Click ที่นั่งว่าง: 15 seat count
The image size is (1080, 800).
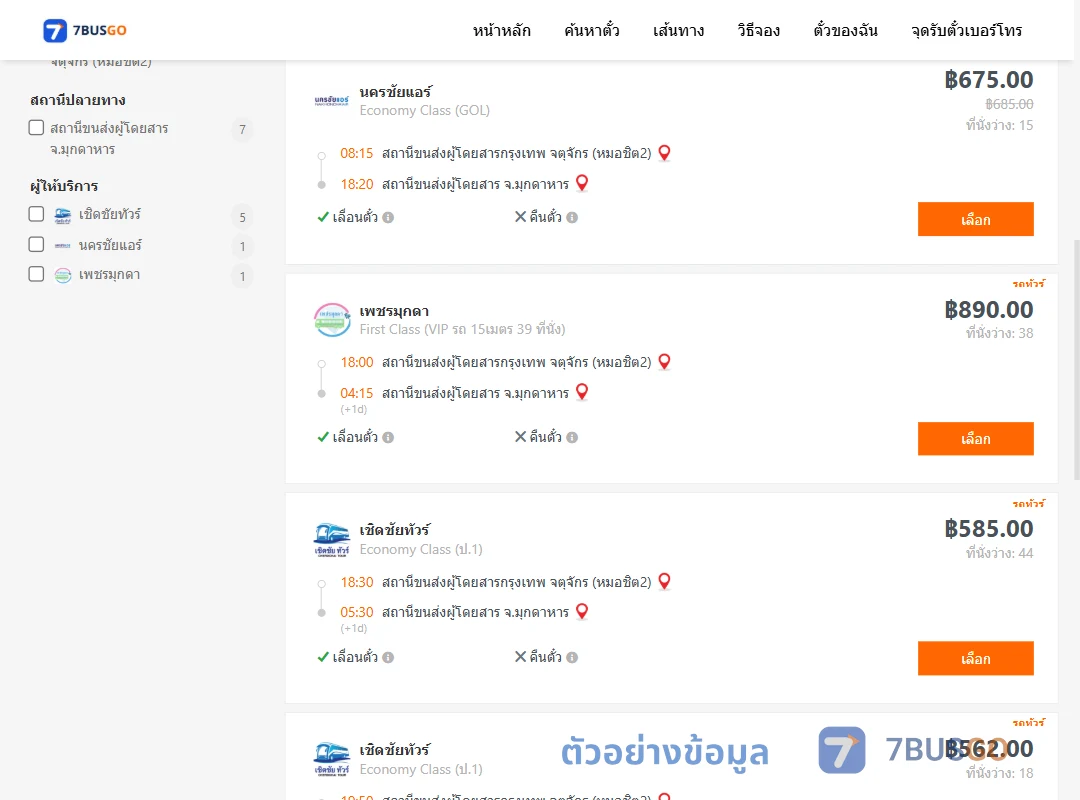(999, 125)
